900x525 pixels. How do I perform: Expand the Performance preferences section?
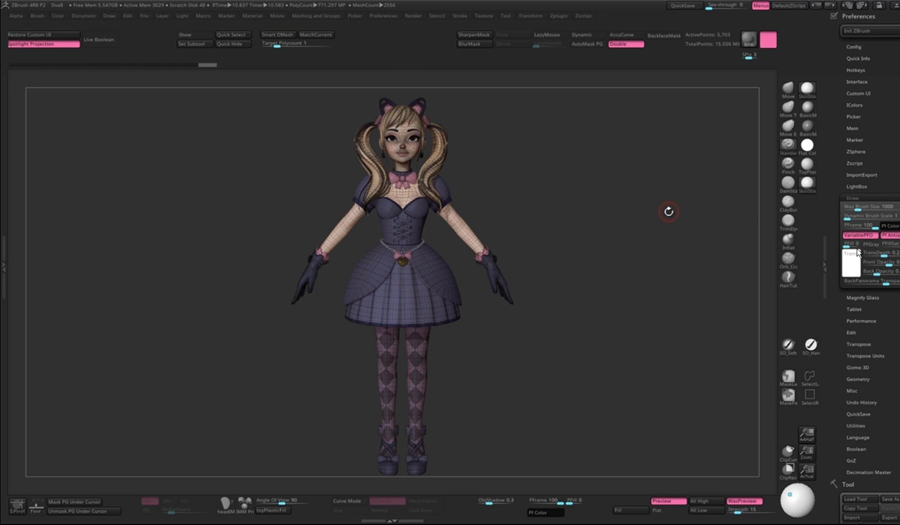(x=861, y=321)
